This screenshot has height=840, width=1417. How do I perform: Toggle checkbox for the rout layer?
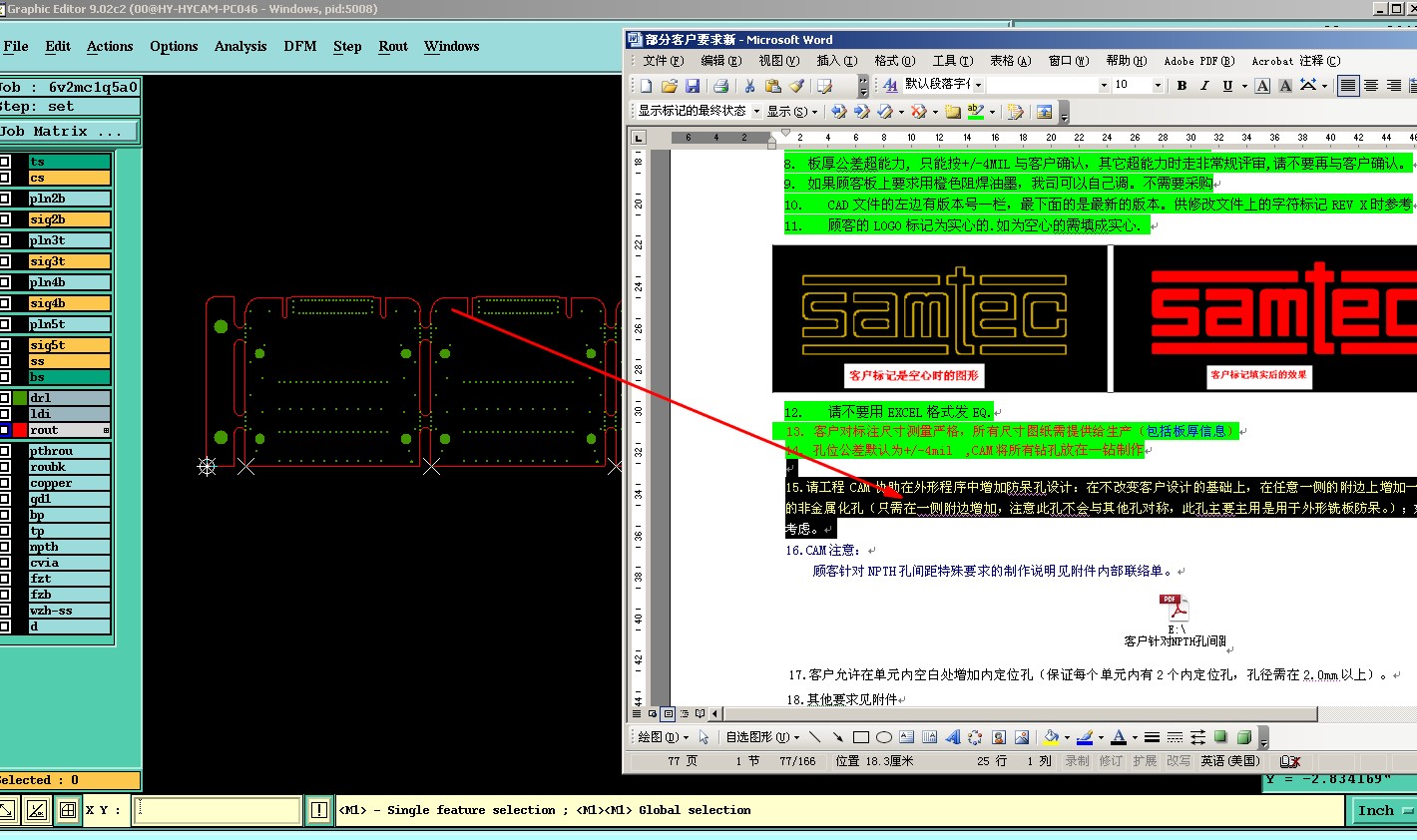[x=5, y=430]
